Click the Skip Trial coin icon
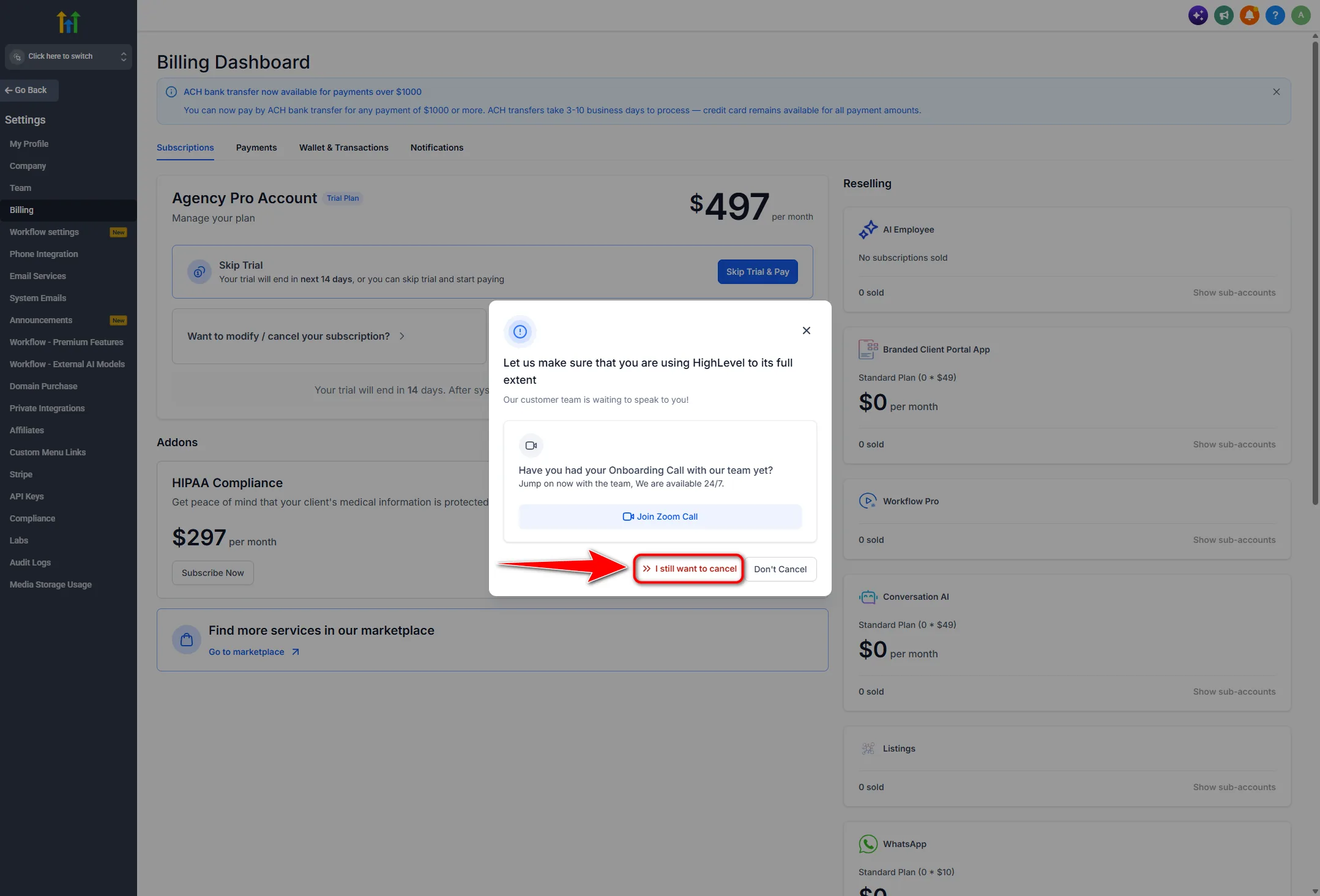1320x896 pixels. (199, 272)
